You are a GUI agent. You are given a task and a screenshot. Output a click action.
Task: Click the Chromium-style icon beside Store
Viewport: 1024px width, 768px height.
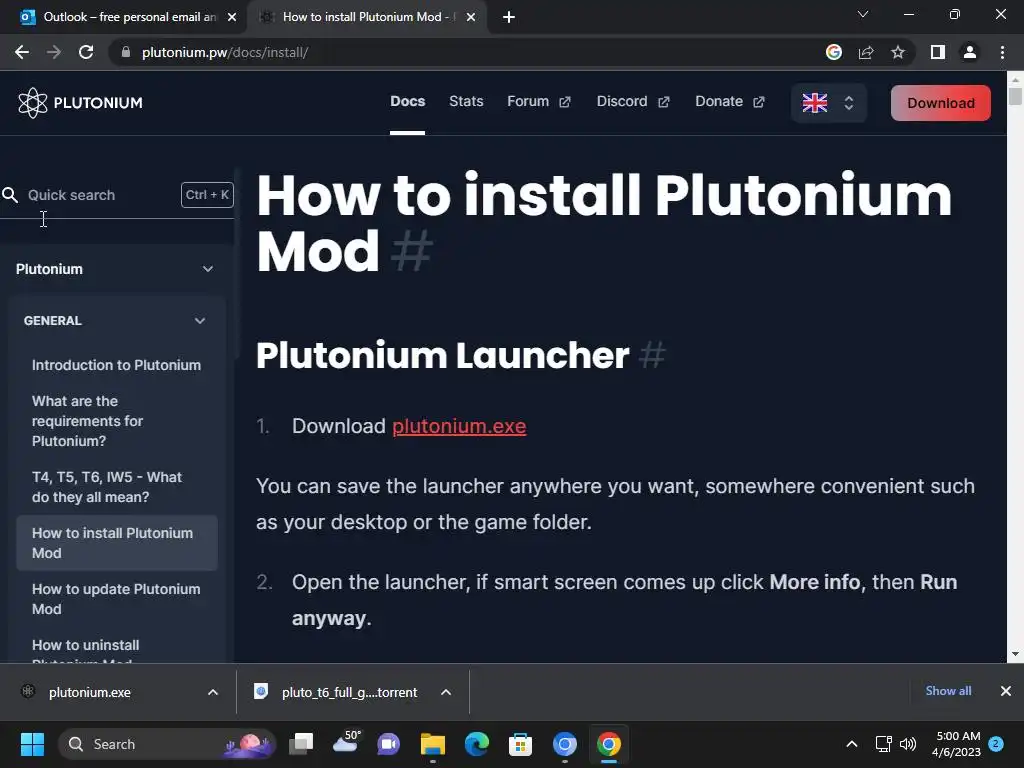(x=564, y=744)
